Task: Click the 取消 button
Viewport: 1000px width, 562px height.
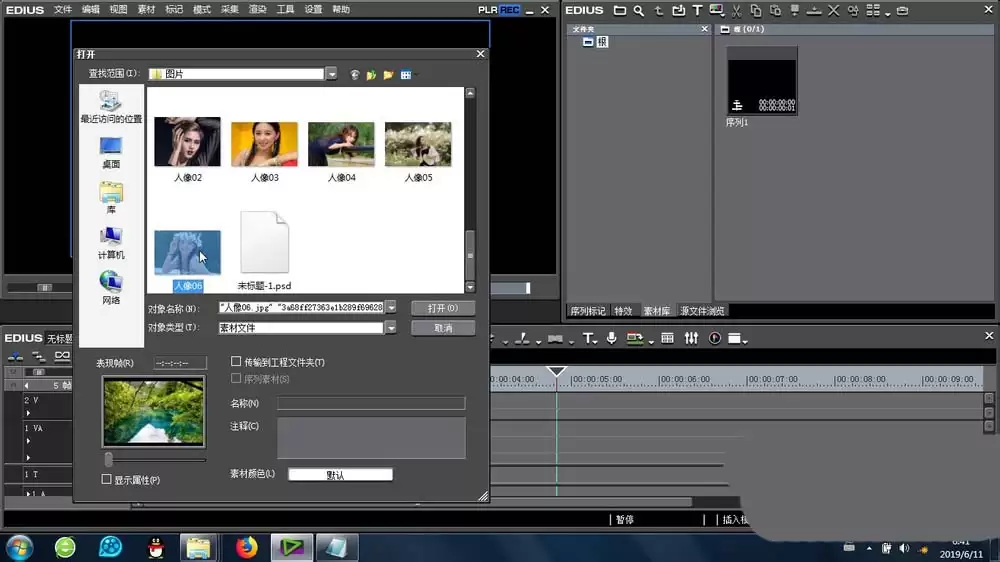Action: [443, 328]
